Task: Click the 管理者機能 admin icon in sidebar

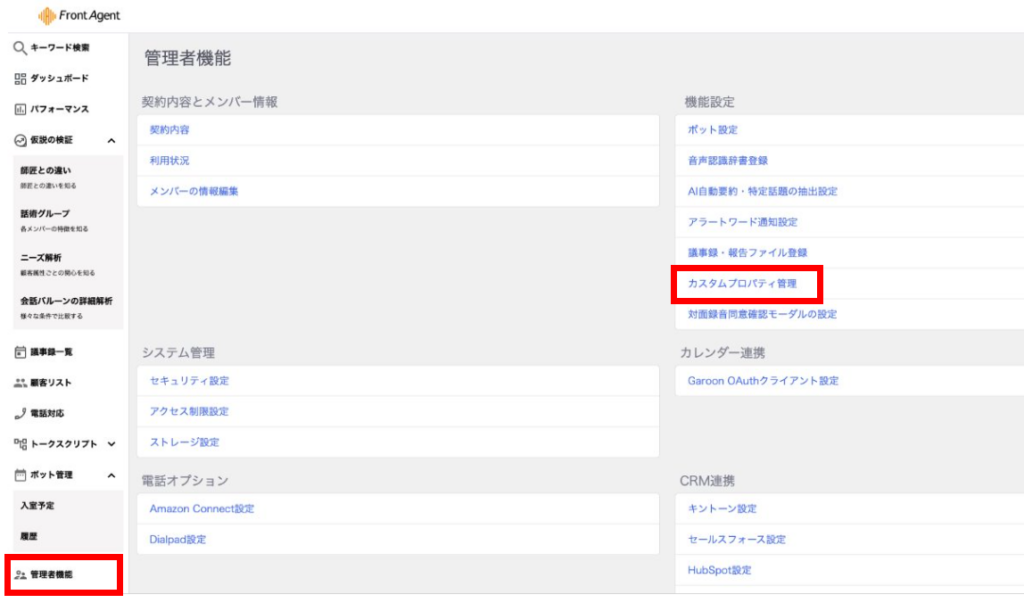Action: 20,575
